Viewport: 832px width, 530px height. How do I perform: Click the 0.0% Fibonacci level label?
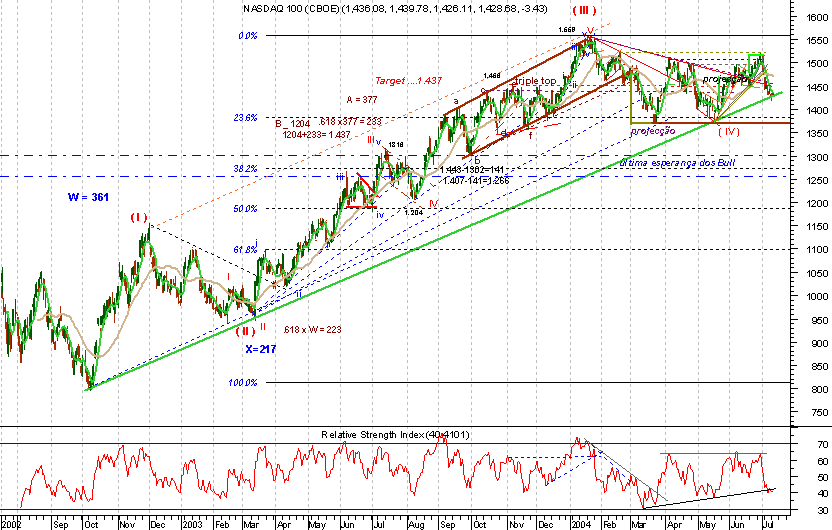coord(248,36)
